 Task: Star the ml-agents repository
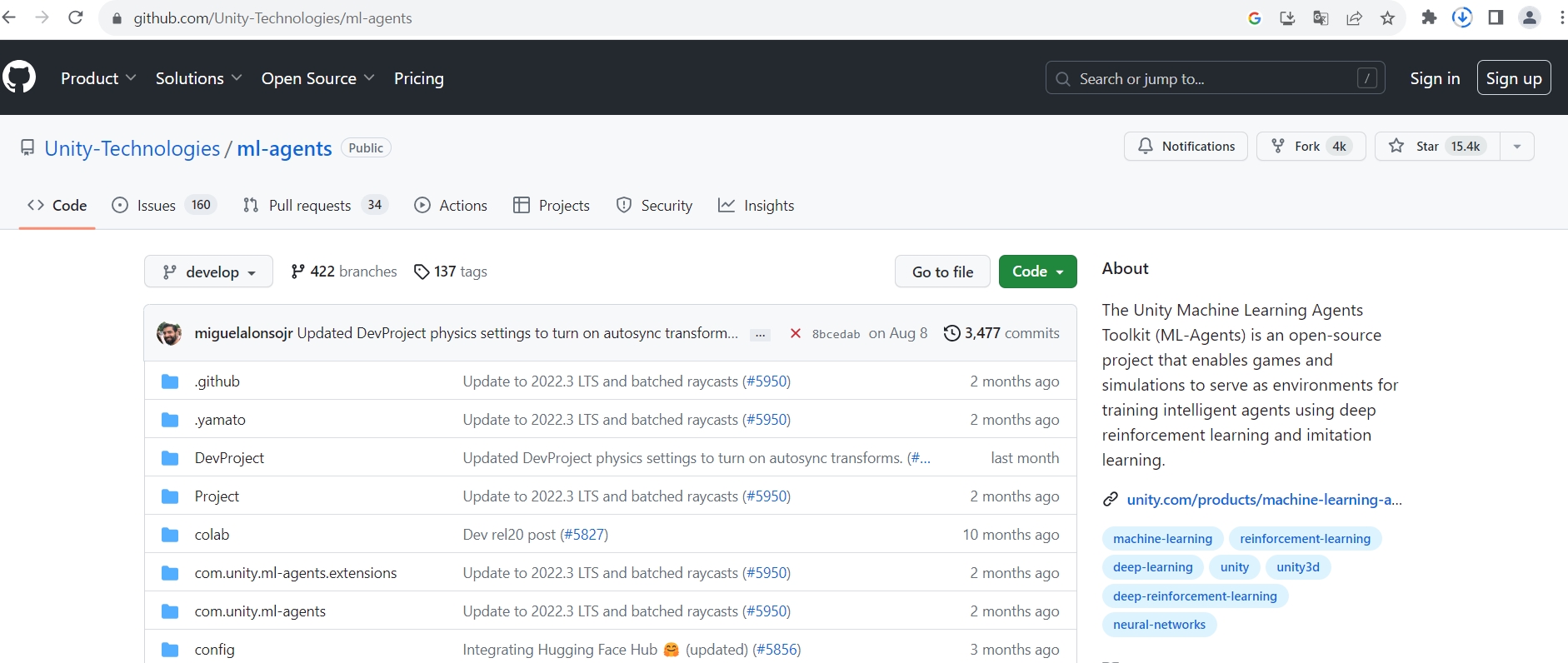(1437, 147)
